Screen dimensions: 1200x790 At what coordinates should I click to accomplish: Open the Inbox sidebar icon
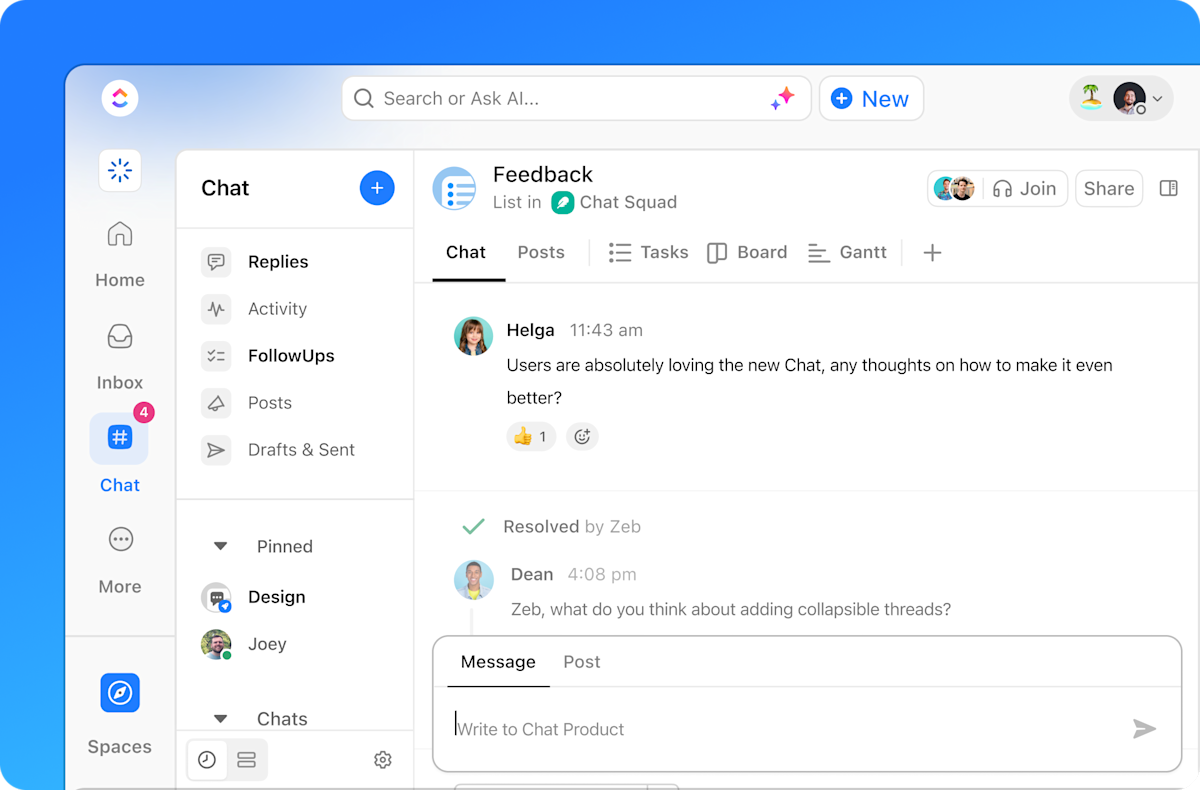coord(120,337)
